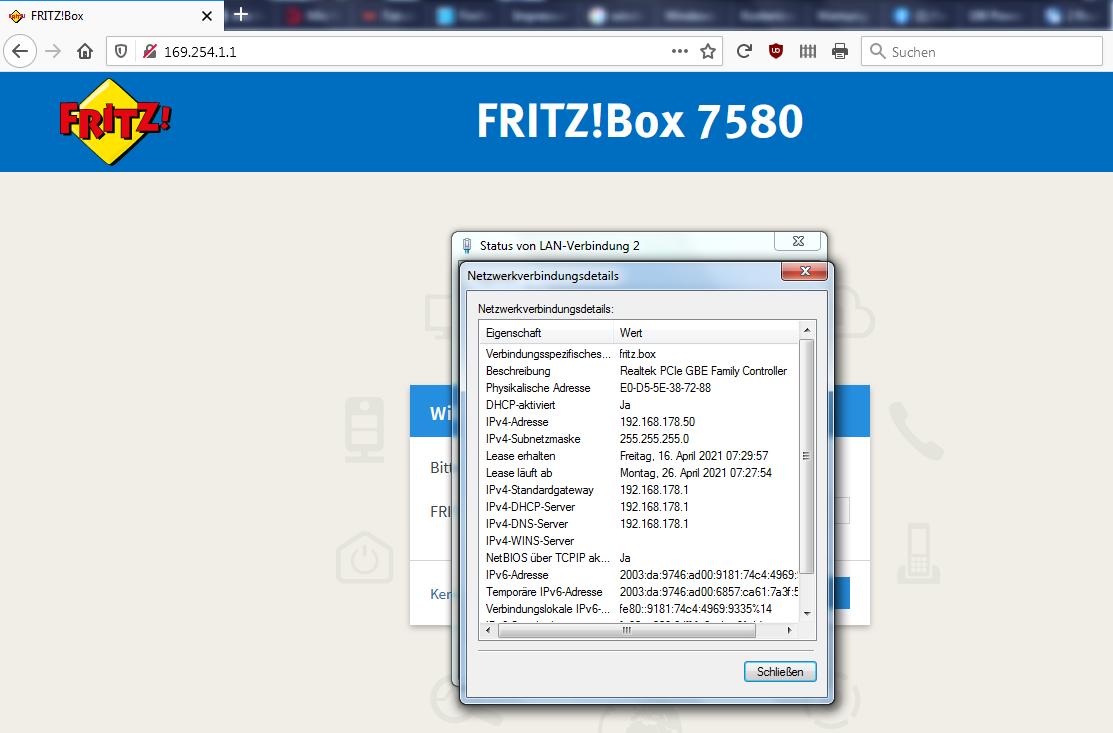Click the vertical scrollbar thumb
The height and width of the screenshot is (733, 1113).
[806, 456]
